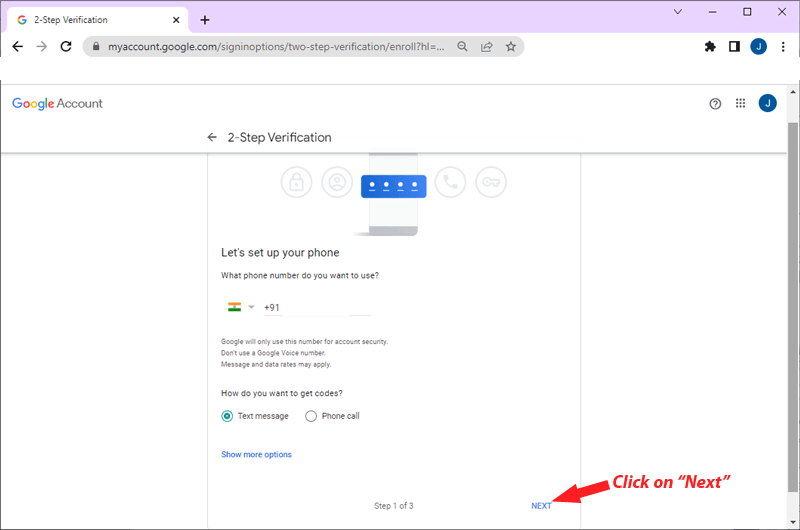Bookmark this page with the star icon
Viewport: 800px width, 530px height.
511,46
